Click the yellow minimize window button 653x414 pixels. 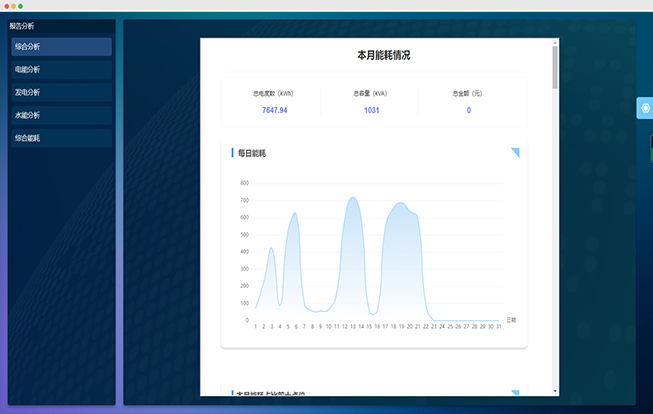pyautogui.click(x=13, y=6)
